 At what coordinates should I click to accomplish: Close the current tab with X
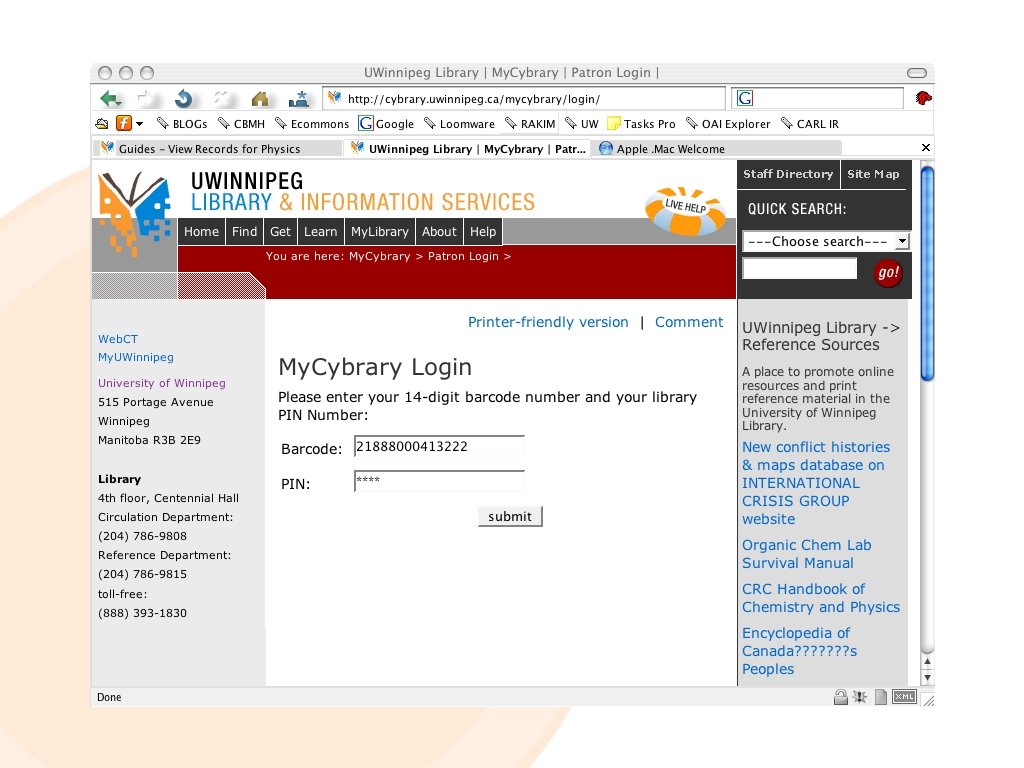point(925,148)
